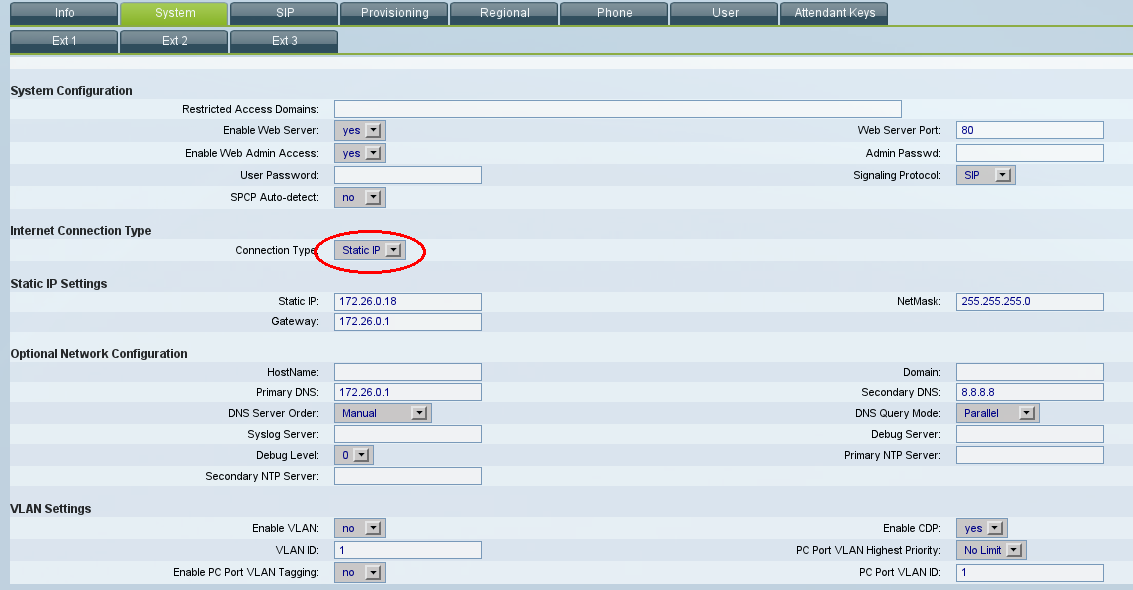The image size is (1133, 590).
Task: Go to the Attendant Keys tab
Action: click(834, 13)
